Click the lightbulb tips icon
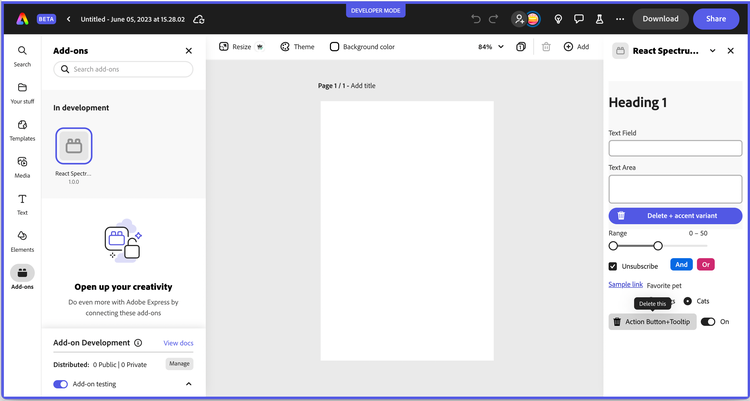The height and width of the screenshot is (401, 750). [x=558, y=19]
